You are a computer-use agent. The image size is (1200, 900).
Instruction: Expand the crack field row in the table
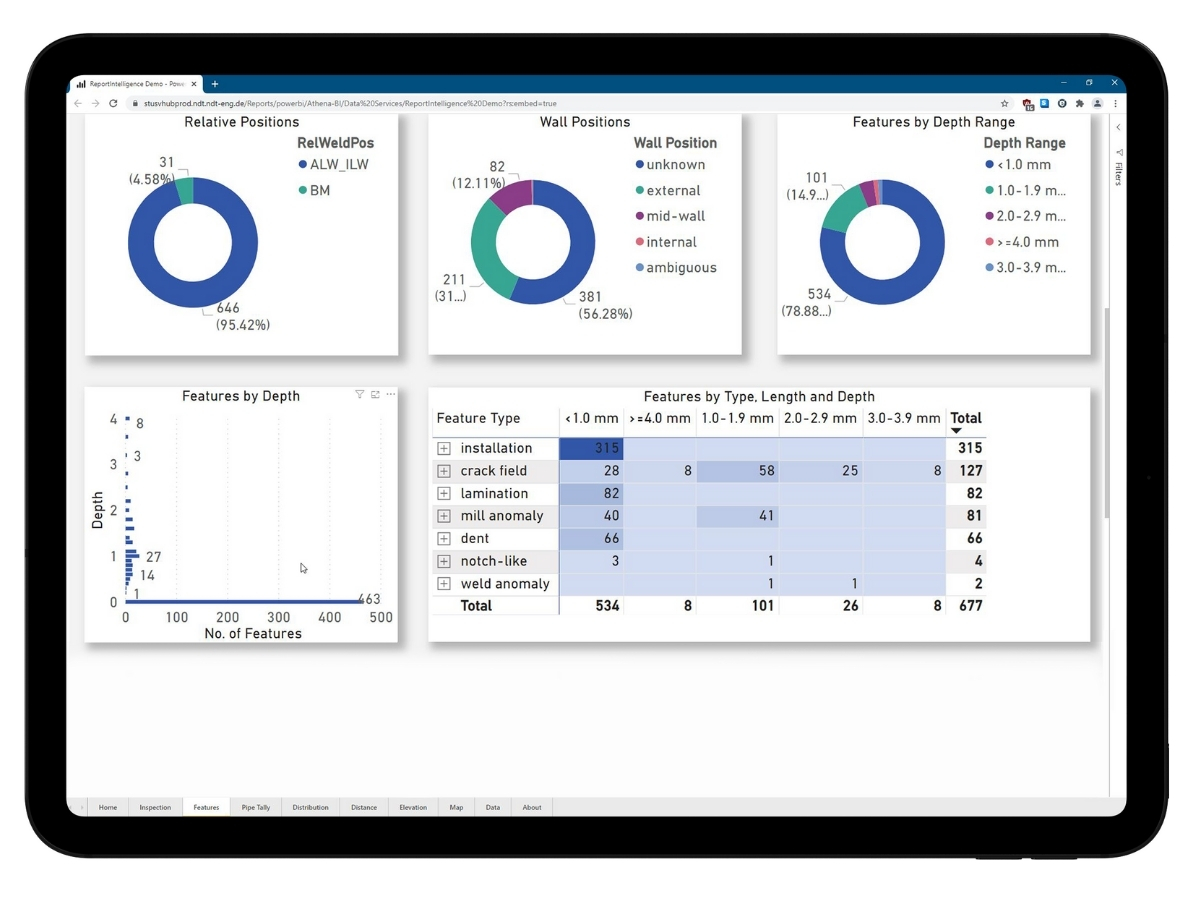click(x=443, y=470)
